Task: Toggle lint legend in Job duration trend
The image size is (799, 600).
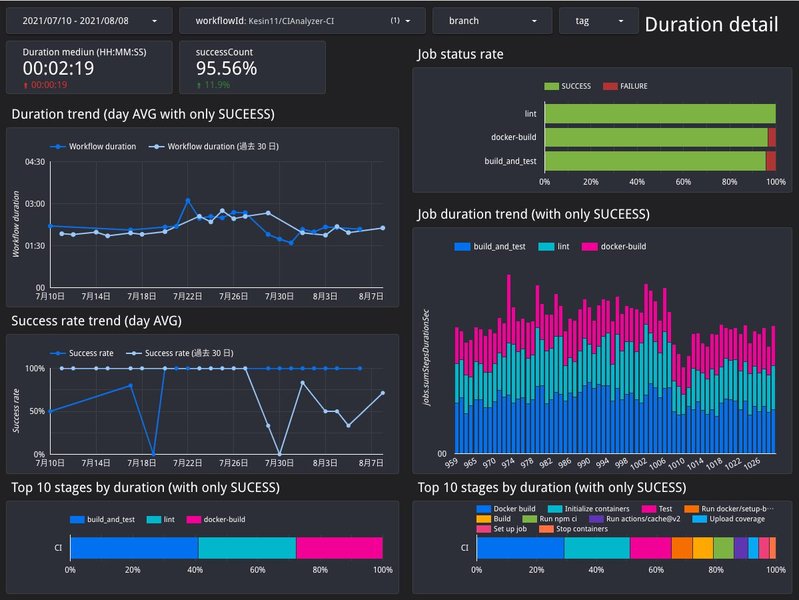Action: click(x=554, y=246)
